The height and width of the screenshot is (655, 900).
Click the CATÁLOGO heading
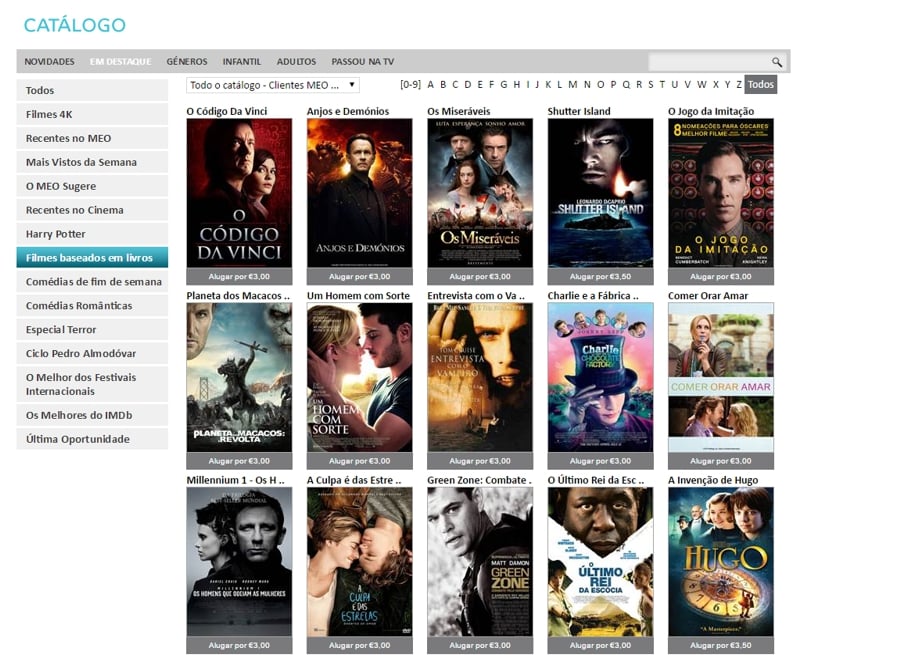[x=75, y=25]
